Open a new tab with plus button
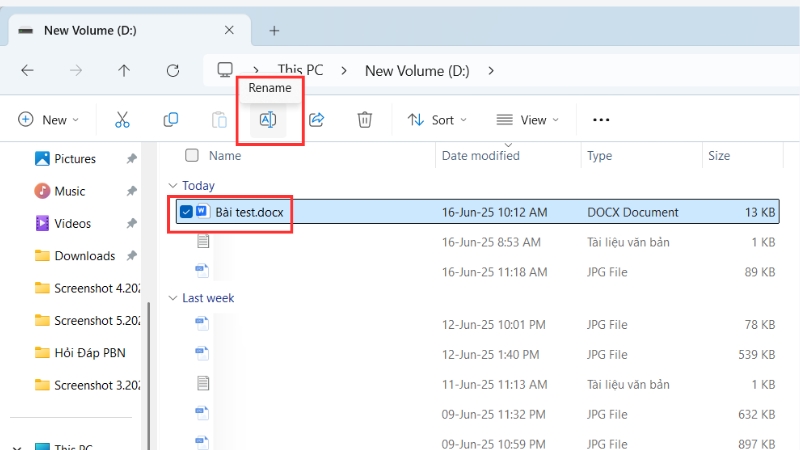The width and height of the screenshot is (800, 450). [274, 30]
